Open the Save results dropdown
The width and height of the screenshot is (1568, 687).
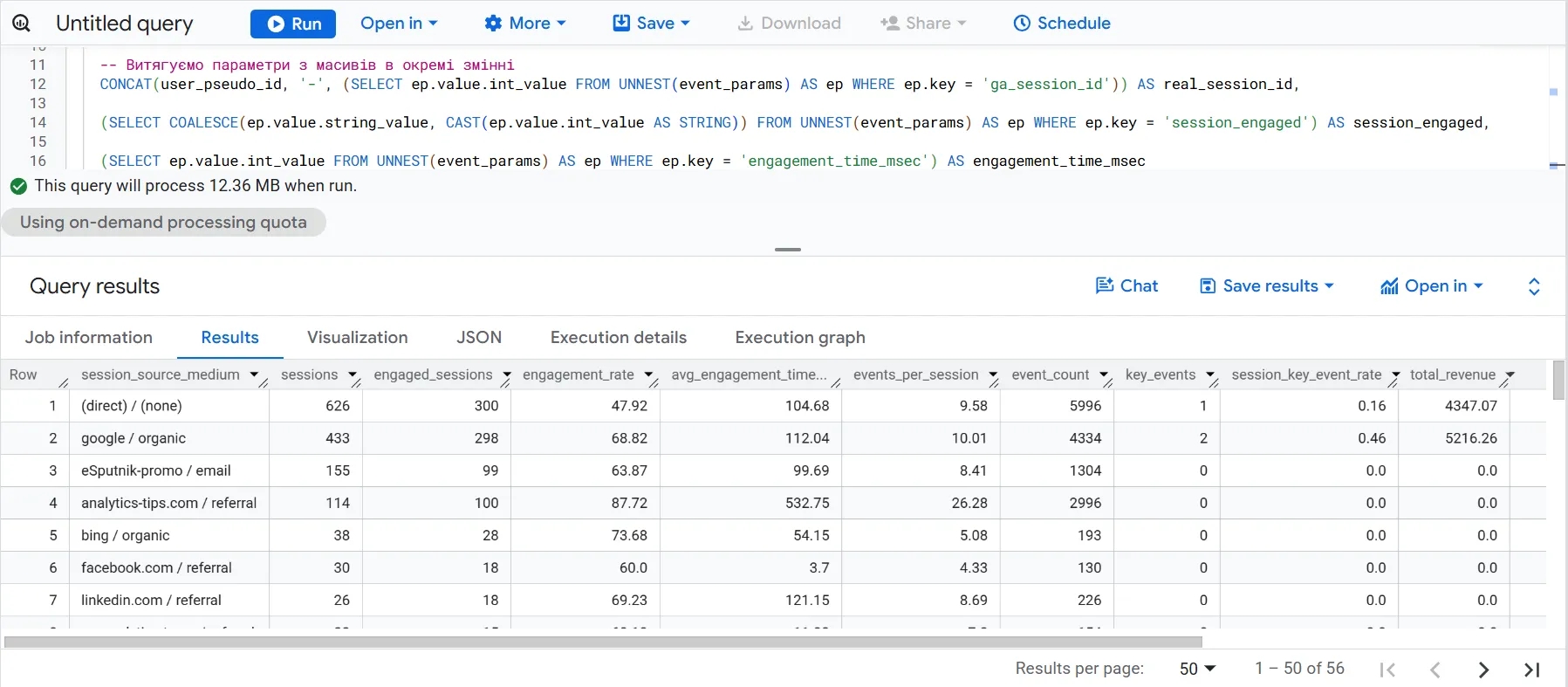pos(1267,286)
